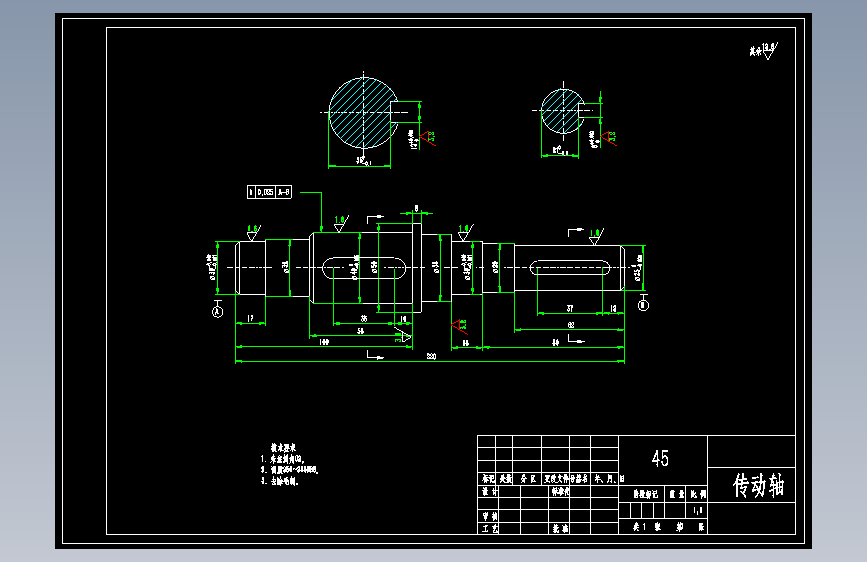The image size is (867, 562).
Task: Click the dimension value 62 below the right shaft end
Action: tap(571, 325)
